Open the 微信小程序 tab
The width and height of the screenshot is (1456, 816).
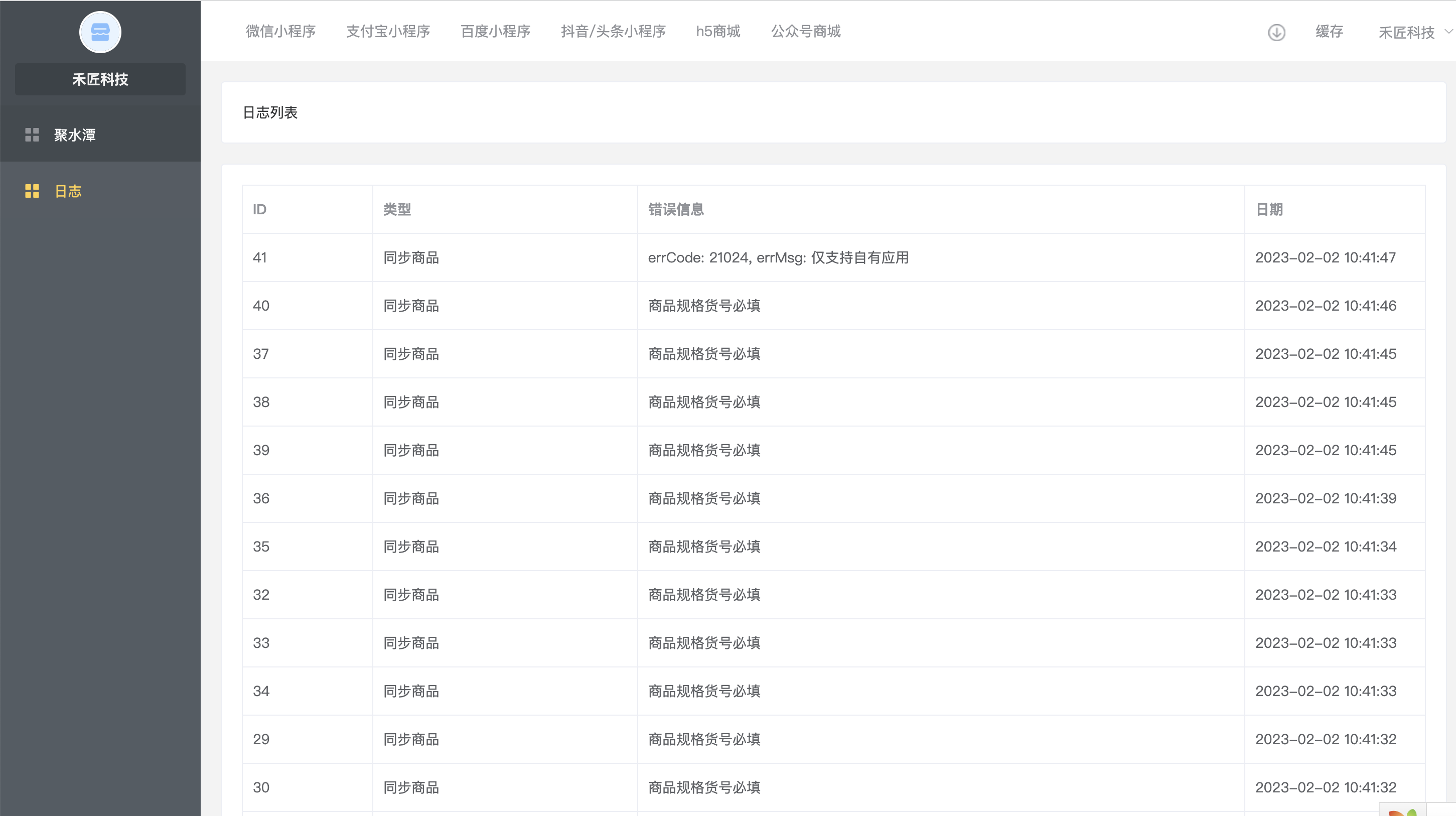pyautogui.click(x=280, y=31)
